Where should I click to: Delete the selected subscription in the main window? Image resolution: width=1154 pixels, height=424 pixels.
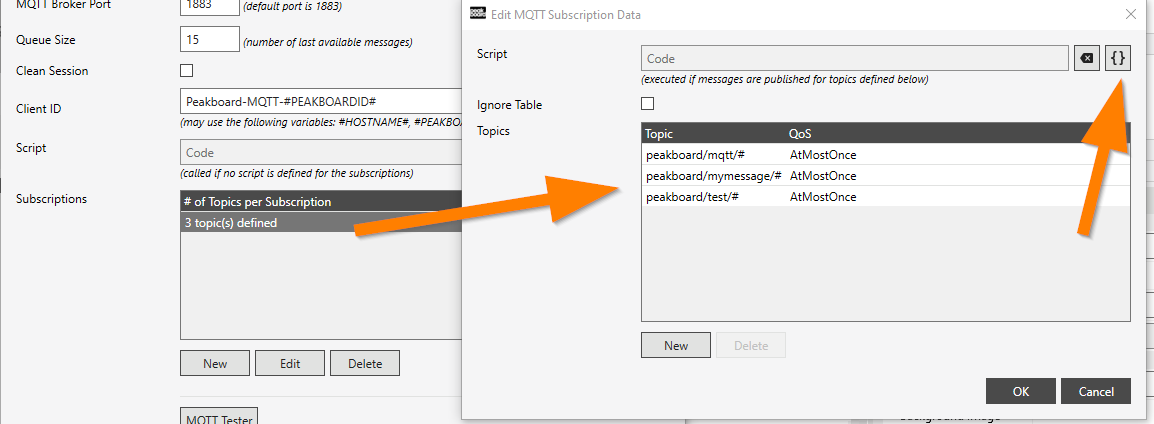tap(365, 363)
